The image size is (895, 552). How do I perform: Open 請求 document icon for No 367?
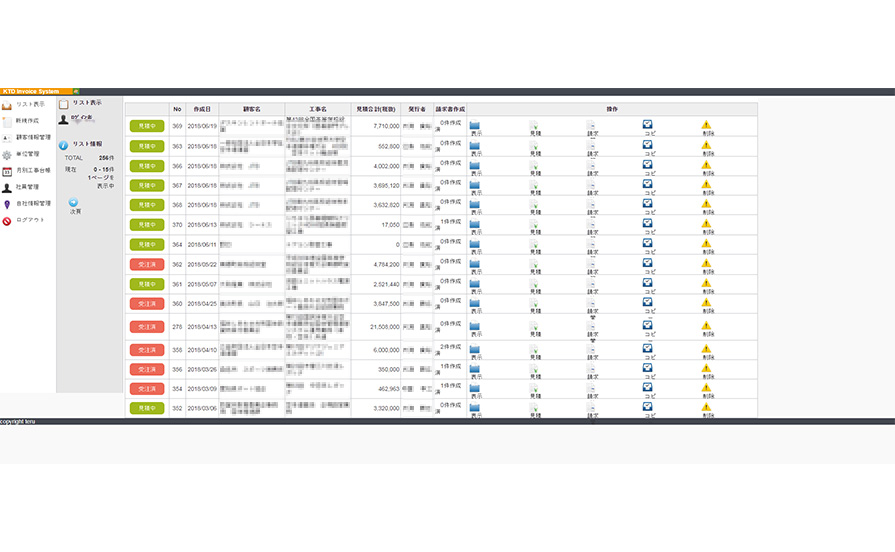[x=592, y=186]
